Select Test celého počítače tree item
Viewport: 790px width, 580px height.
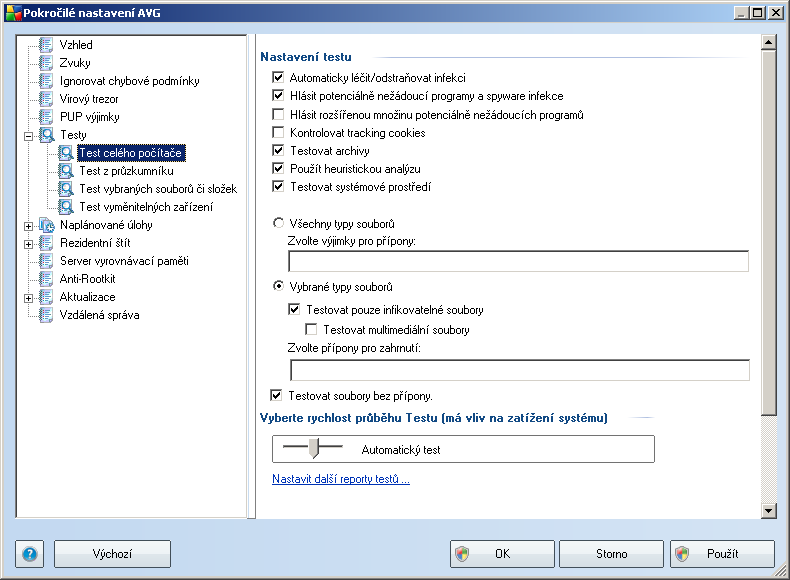pos(131,153)
